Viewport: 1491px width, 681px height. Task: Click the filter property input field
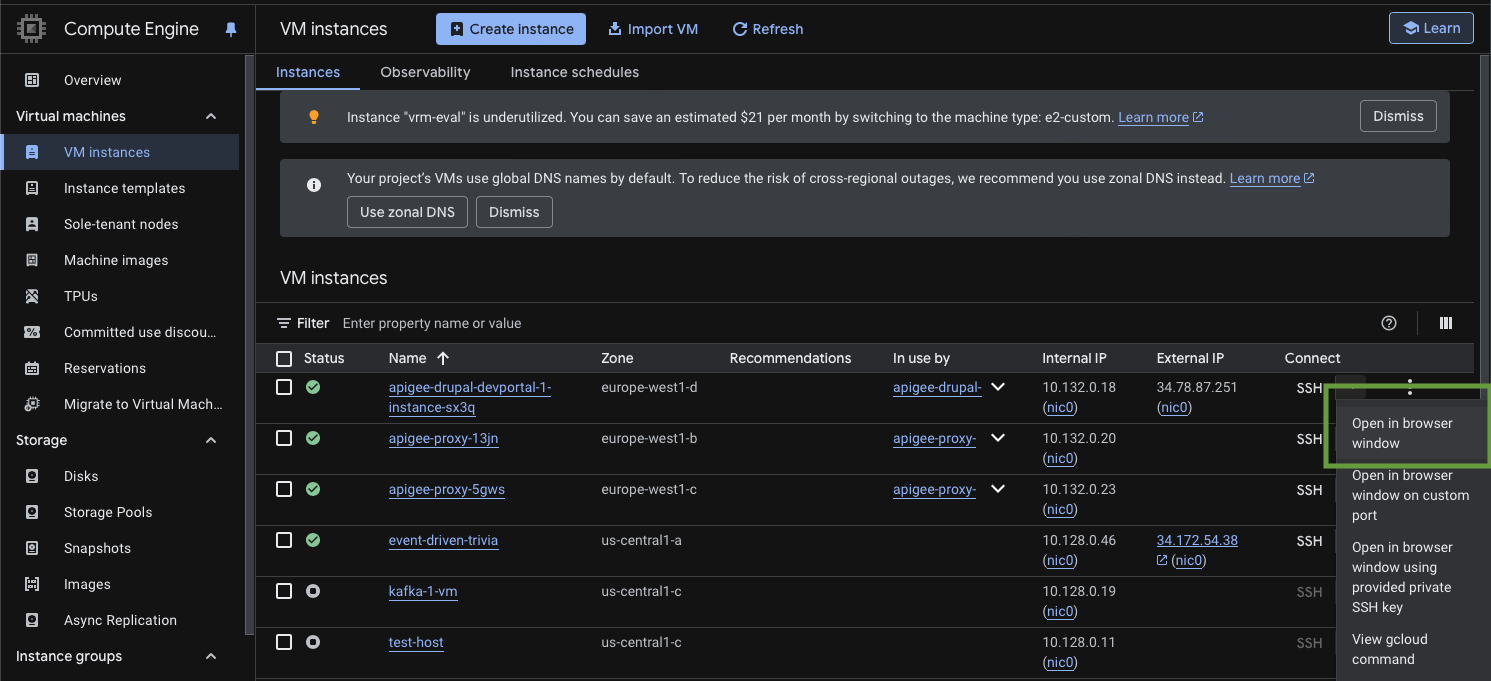pyautogui.click(x=500, y=322)
